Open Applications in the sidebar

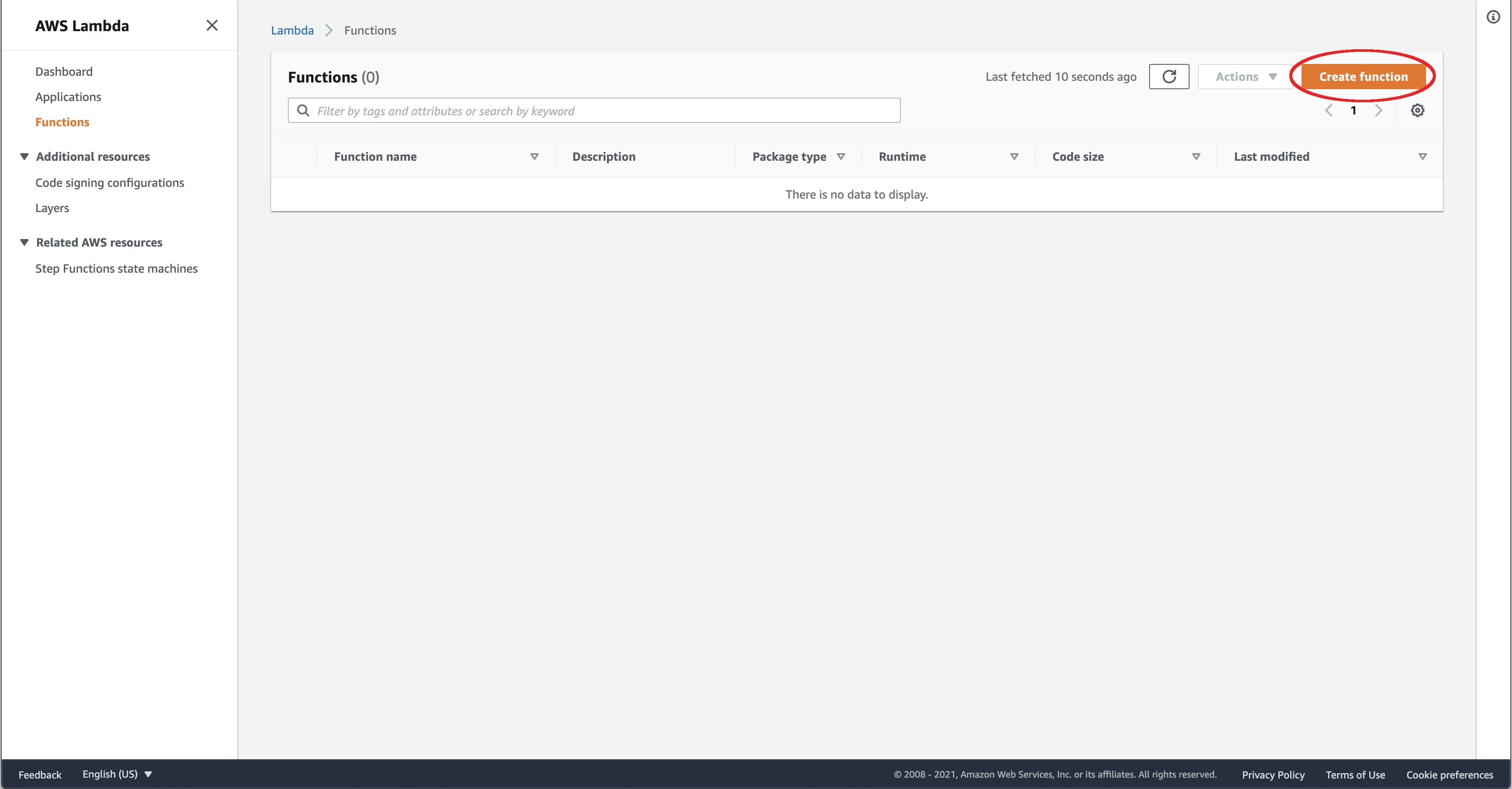[68, 97]
